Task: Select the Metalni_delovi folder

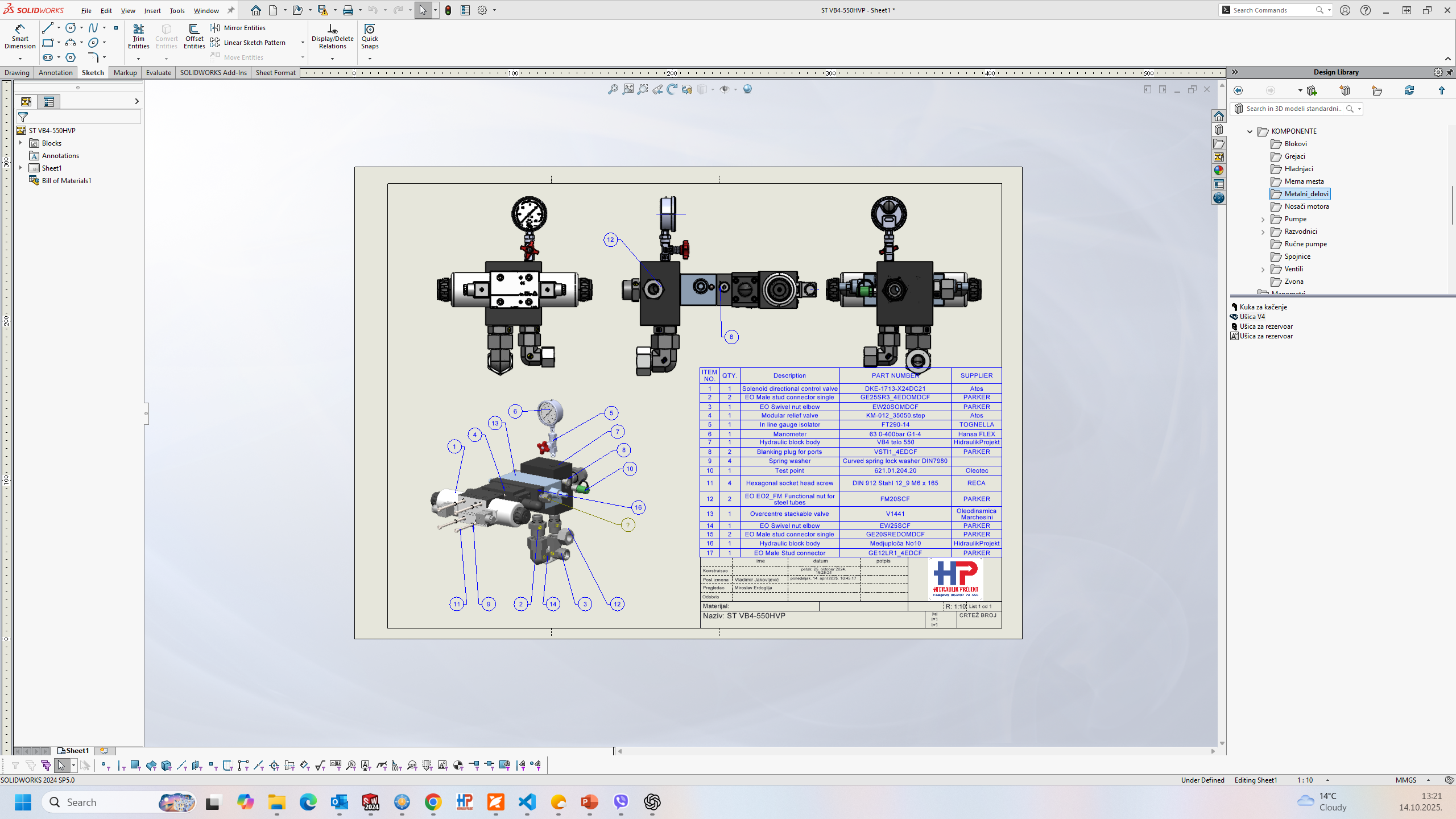Action: (1306, 194)
